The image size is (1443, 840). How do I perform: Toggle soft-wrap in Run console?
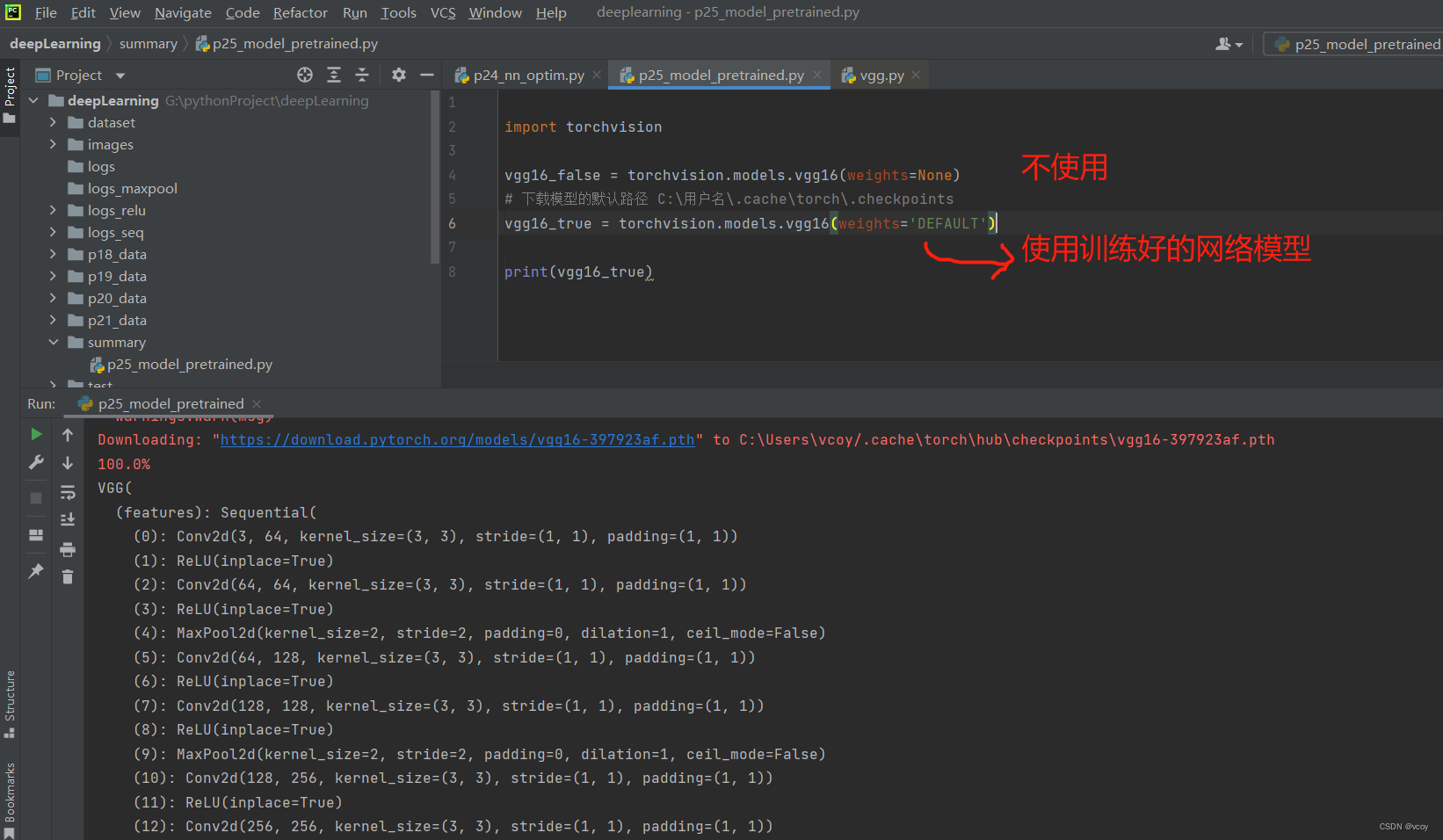[x=68, y=492]
